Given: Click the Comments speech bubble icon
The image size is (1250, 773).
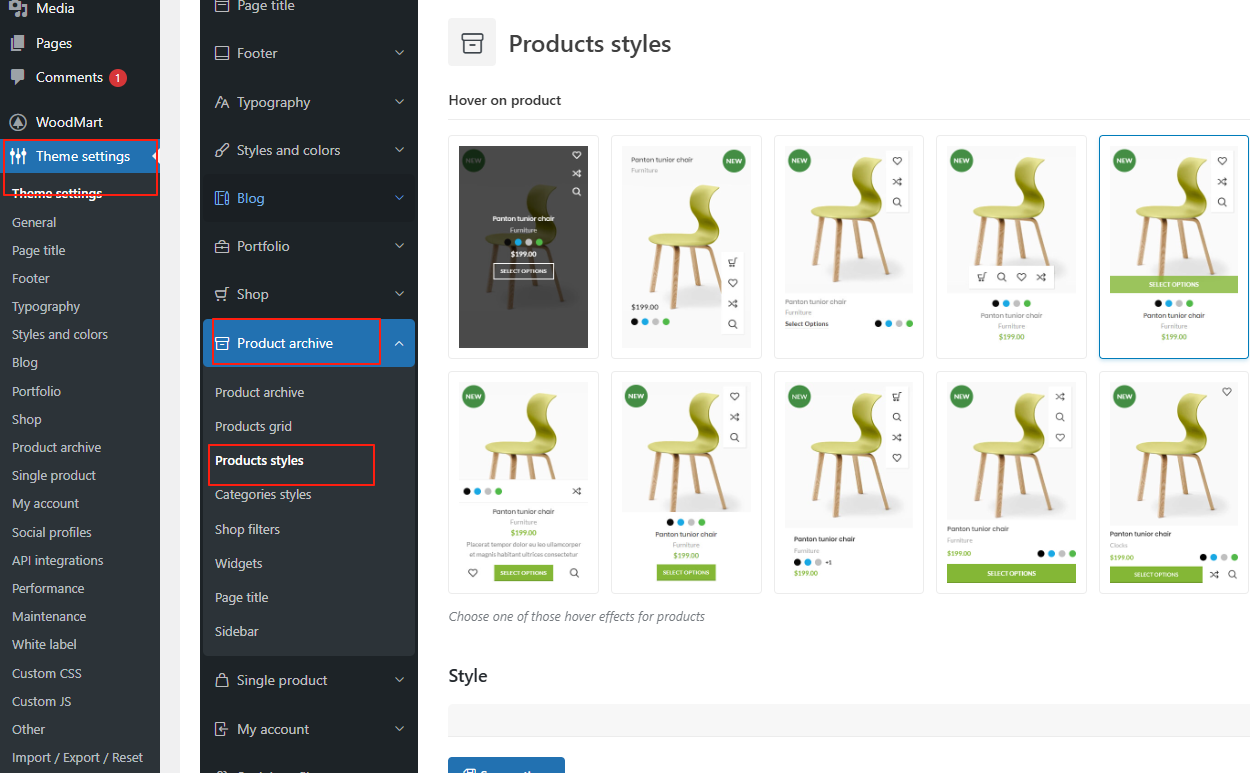Looking at the screenshot, I should tap(17, 77).
